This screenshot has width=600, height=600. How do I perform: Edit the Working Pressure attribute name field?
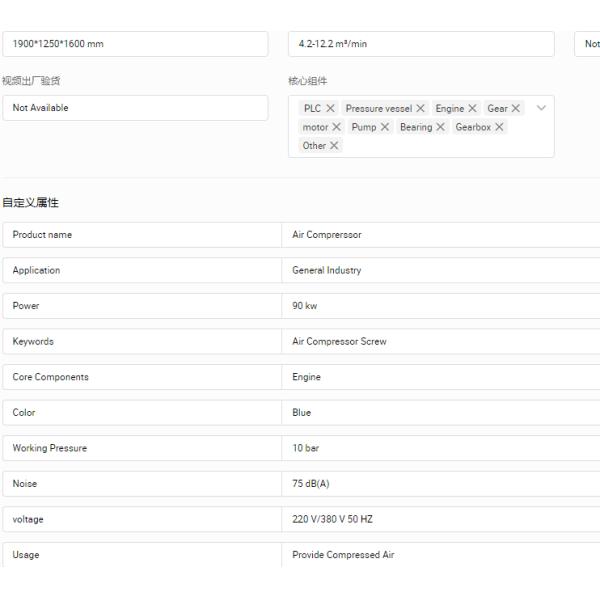141,448
